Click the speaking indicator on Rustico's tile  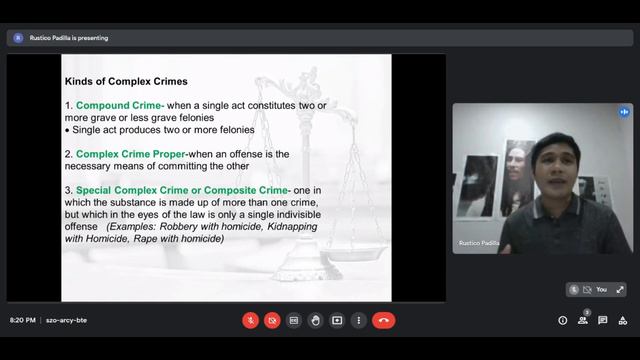(x=624, y=111)
